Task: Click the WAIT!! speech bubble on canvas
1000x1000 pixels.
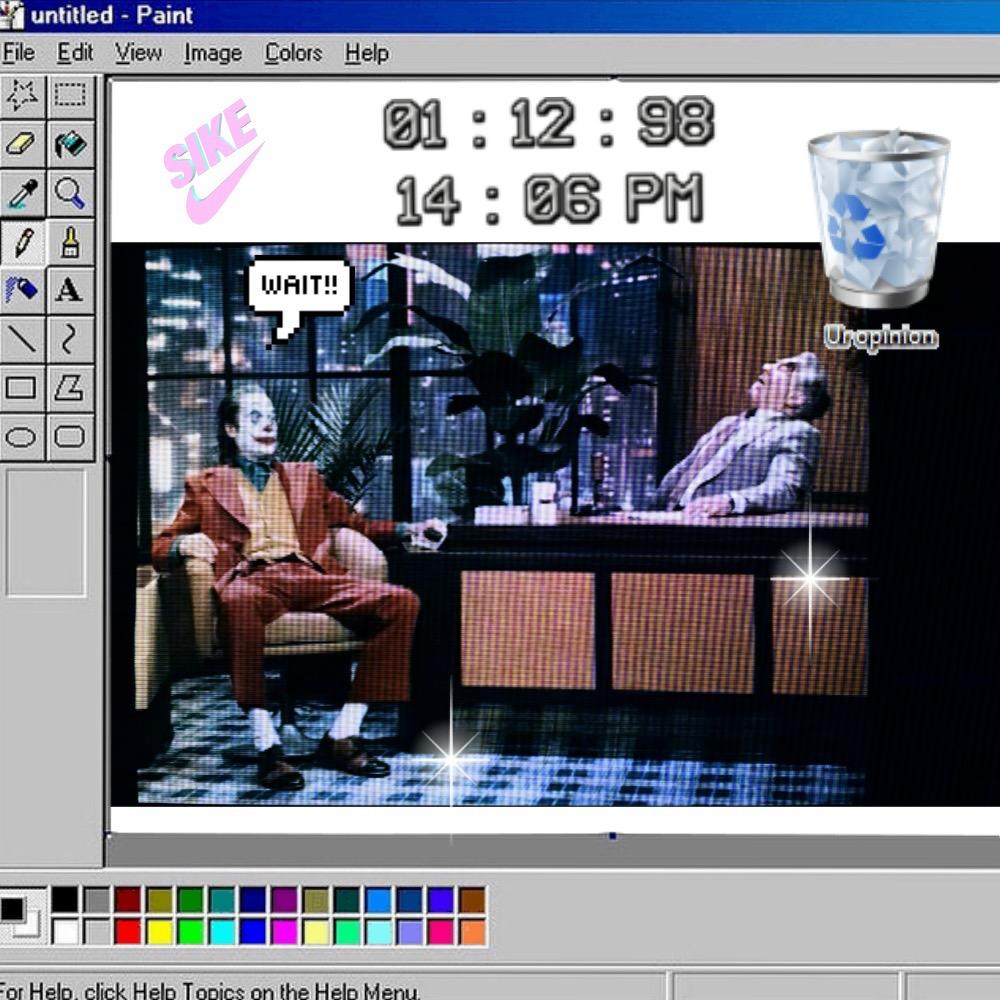Action: click(x=298, y=286)
